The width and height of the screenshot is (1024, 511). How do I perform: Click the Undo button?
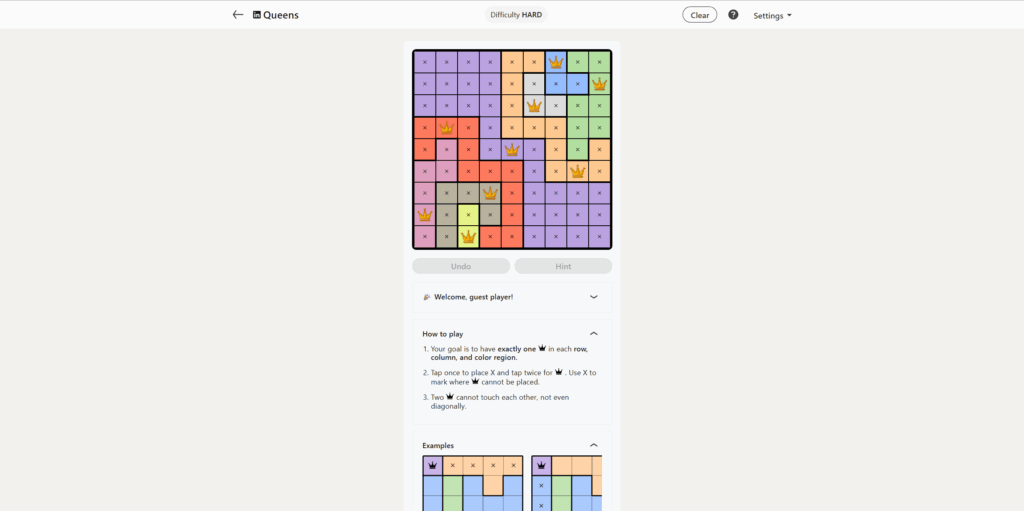click(x=461, y=266)
